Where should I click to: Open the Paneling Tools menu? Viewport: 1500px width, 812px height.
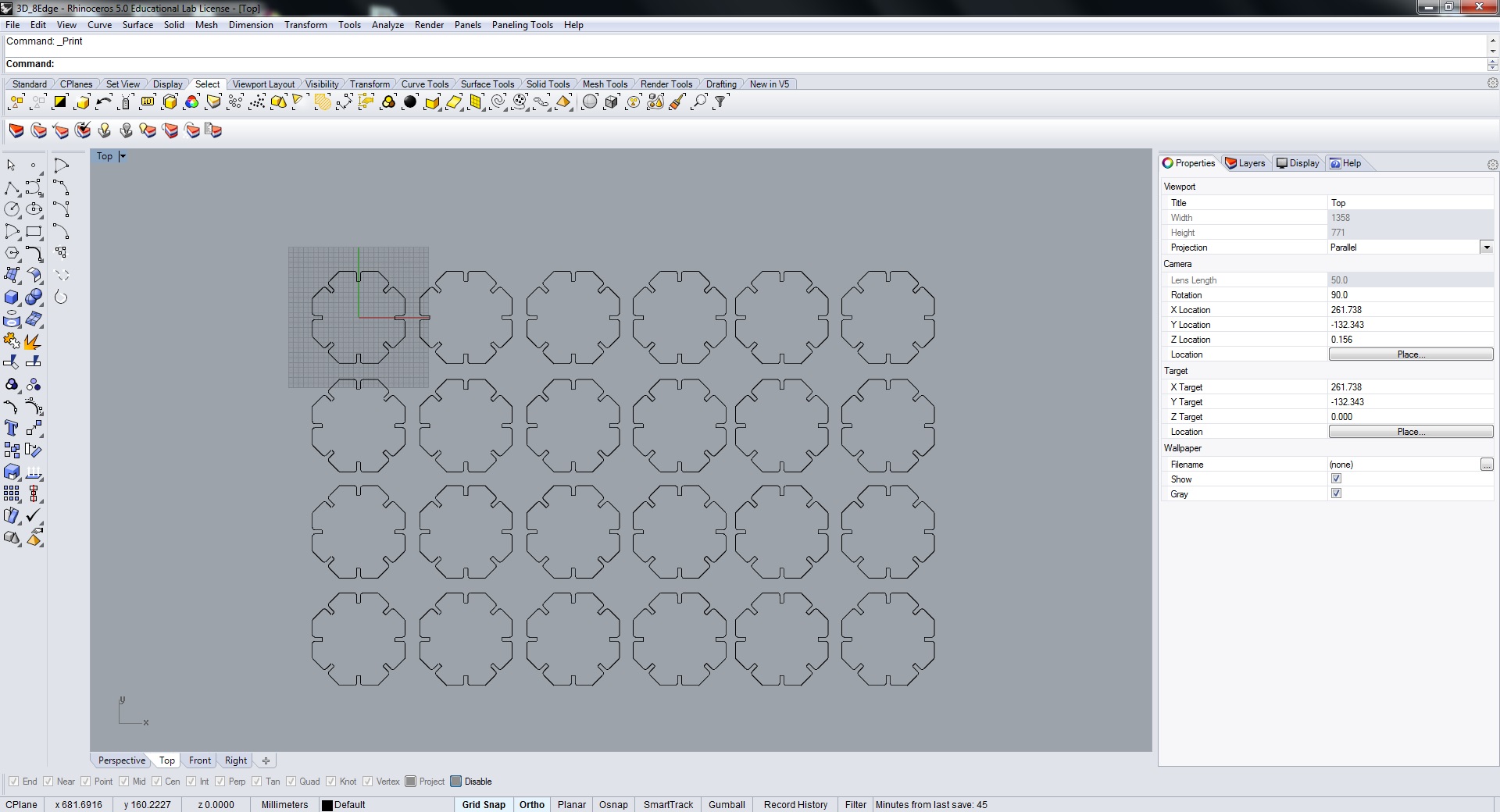pos(522,25)
